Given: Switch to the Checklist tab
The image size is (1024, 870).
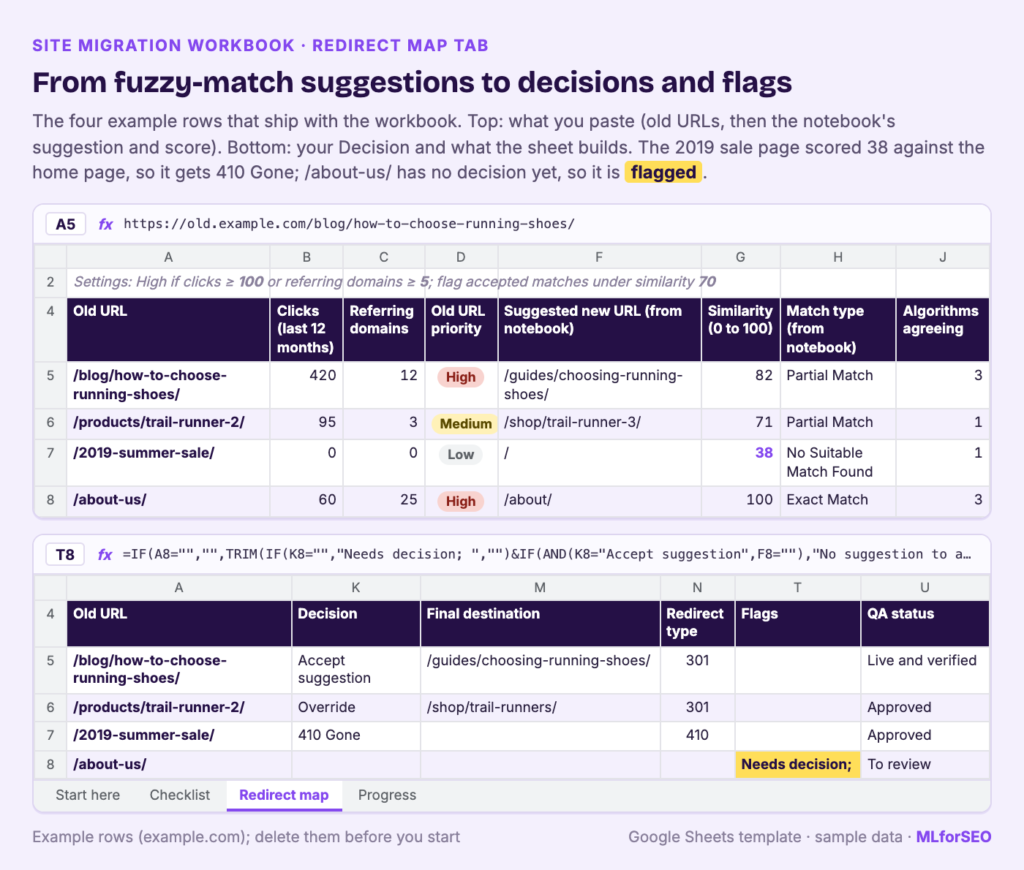Looking at the screenshot, I should point(180,795).
